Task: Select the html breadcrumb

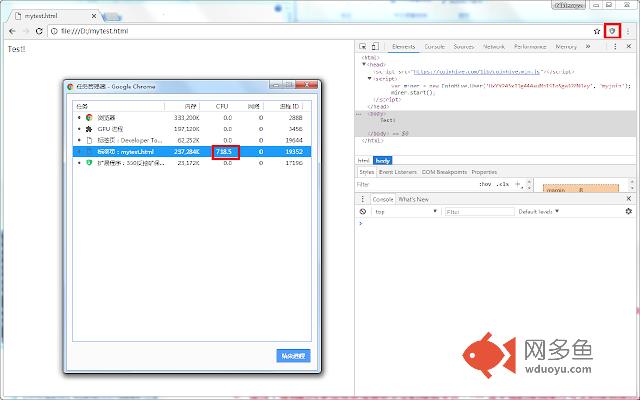Action: point(363,160)
